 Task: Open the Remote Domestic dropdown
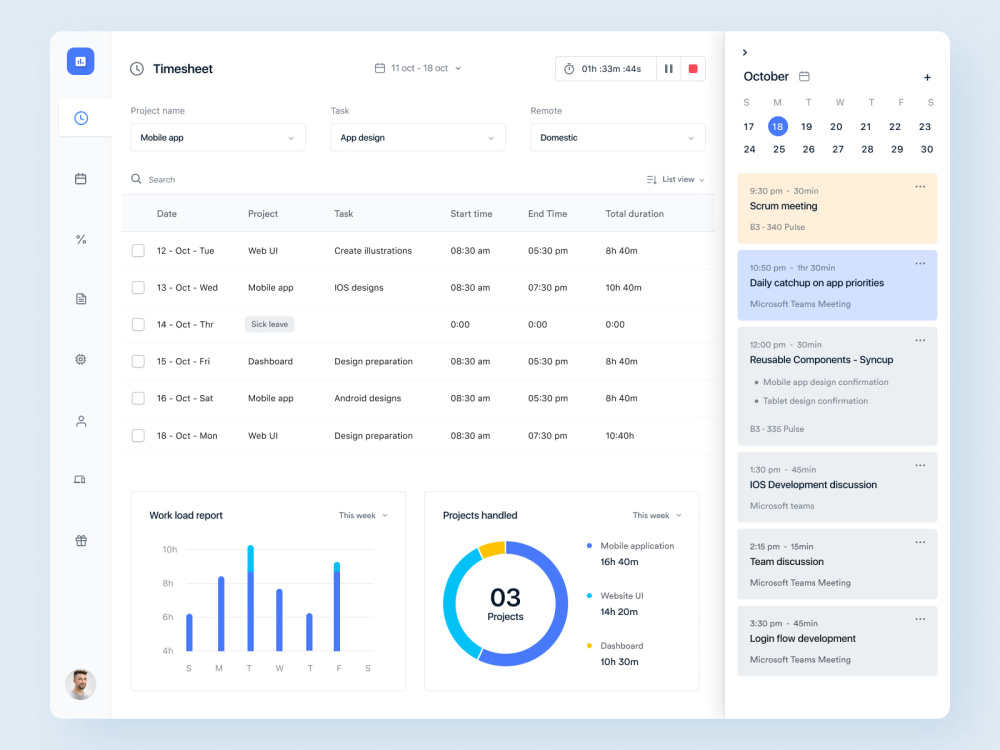pyautogui.click(x=617, y=138)
